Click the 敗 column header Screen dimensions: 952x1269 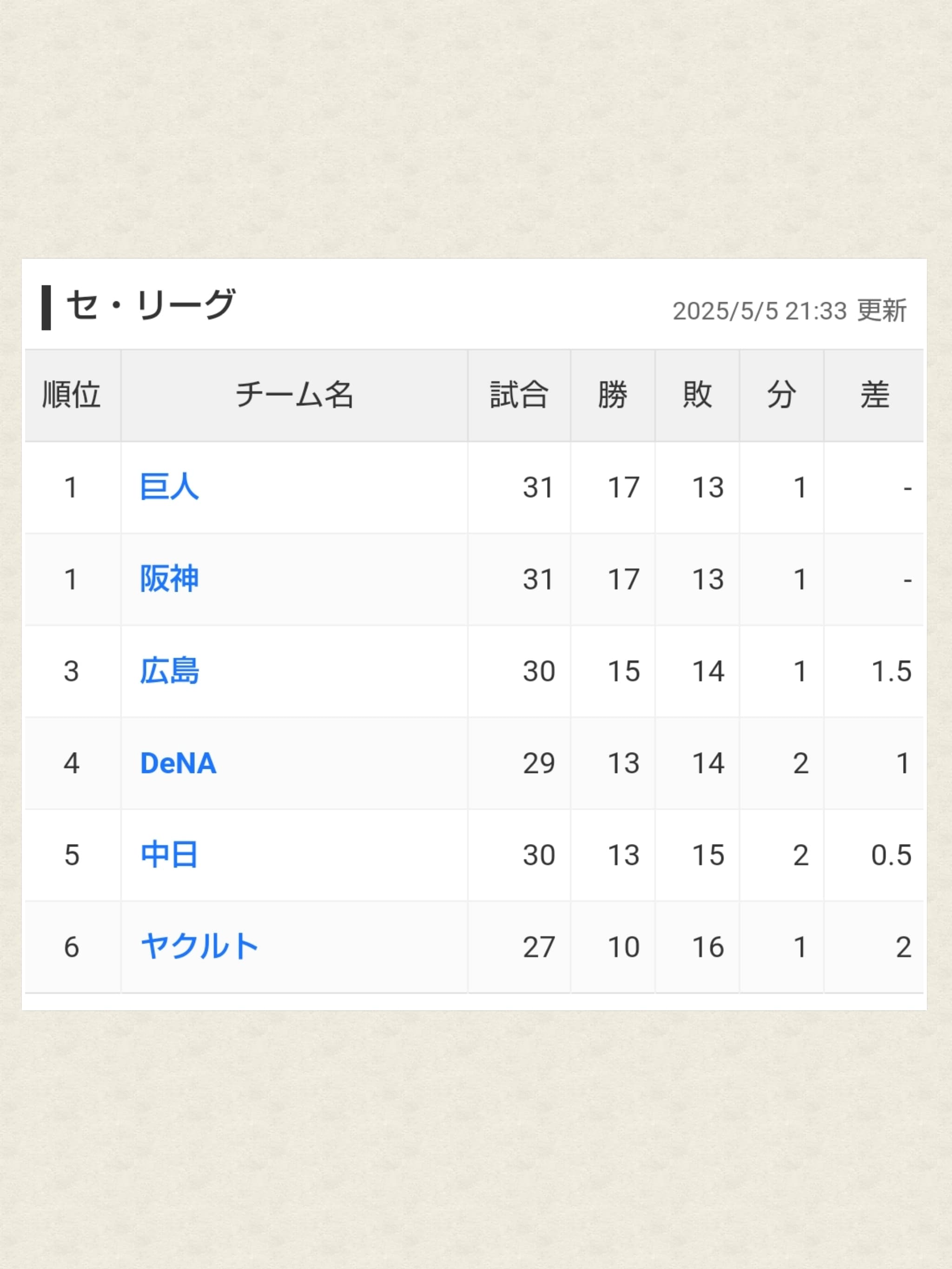pos(697,395)
